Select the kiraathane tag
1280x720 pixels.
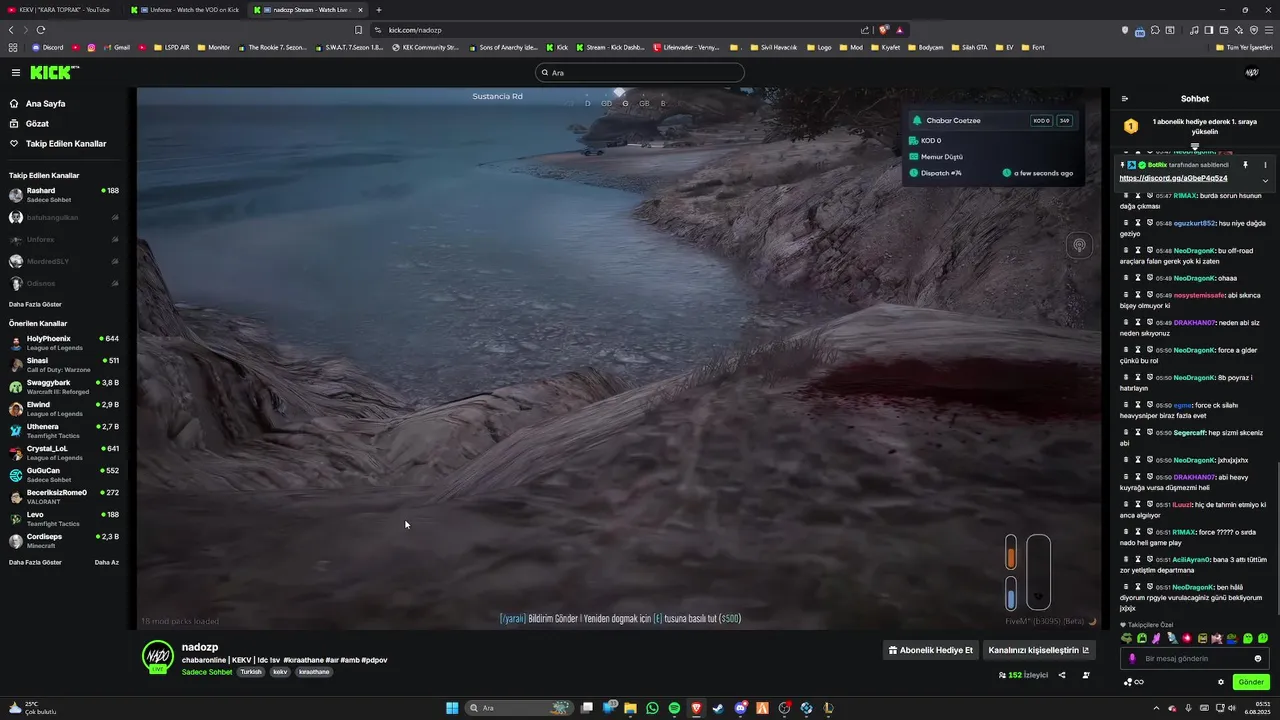pyautogui.click(x=314, y=672)
